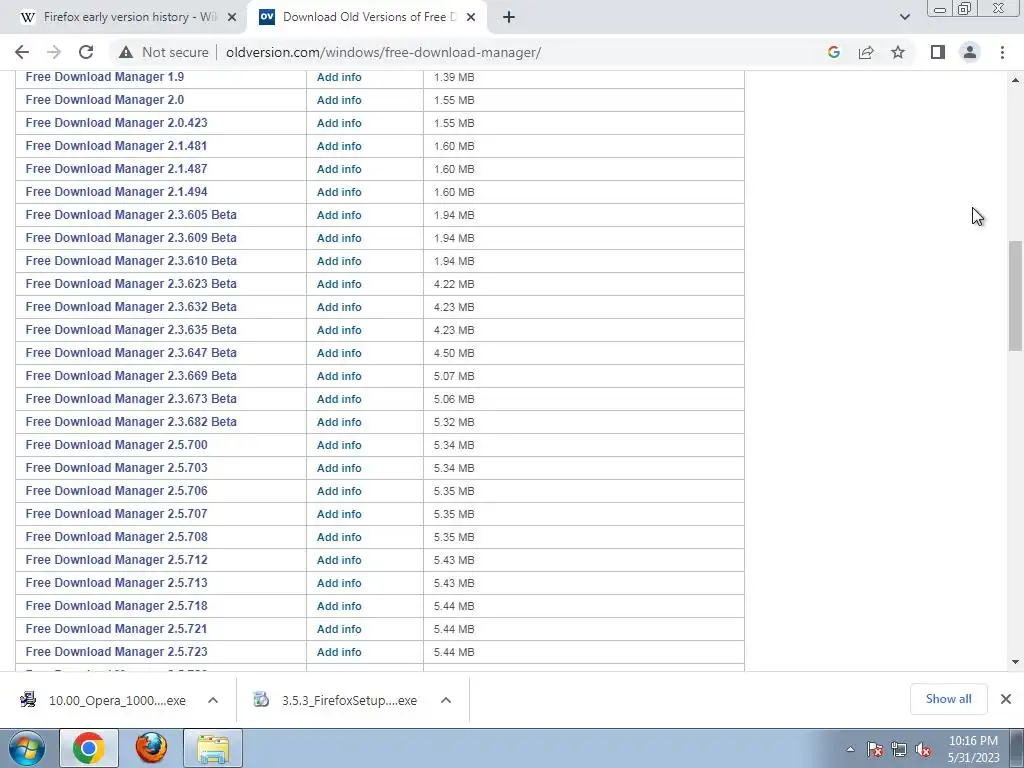This screenshot has width=1024, height=768.
Task: Select the Download Old Versions tab
Action: pos(366,18)
